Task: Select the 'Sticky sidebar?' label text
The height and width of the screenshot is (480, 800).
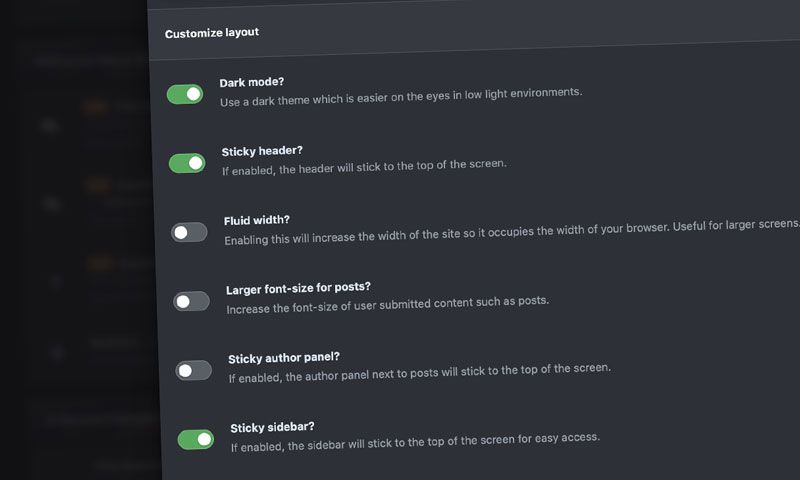Action: coord(272,427)
